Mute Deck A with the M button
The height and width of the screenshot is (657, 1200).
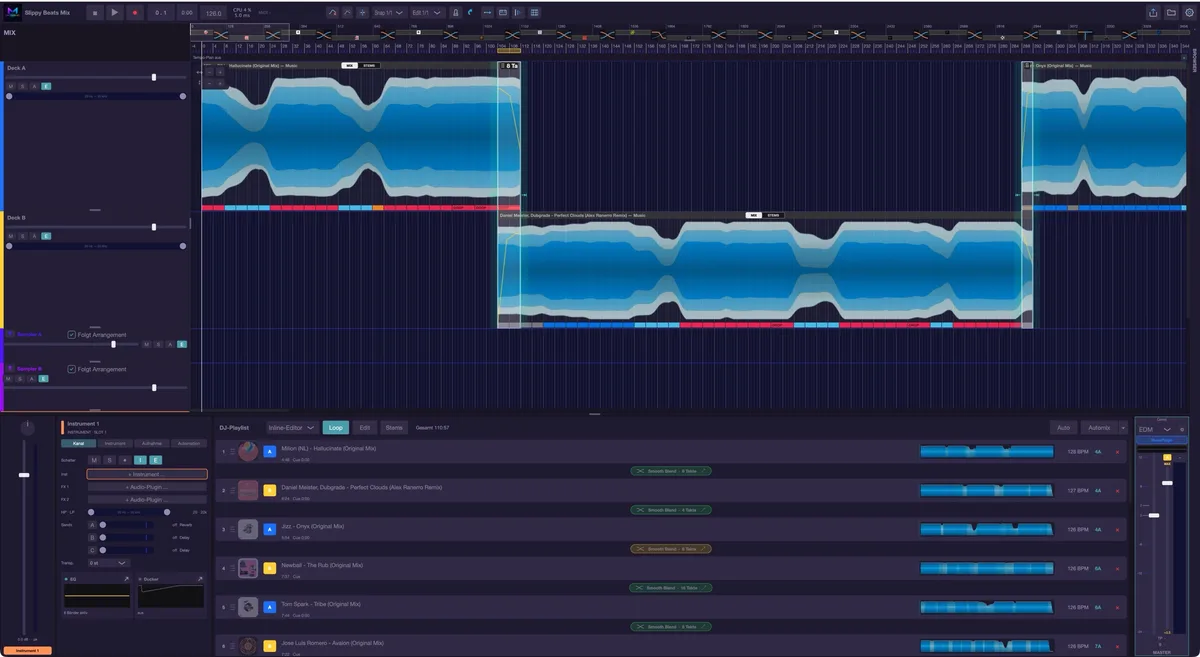click(x=10, y=87)
